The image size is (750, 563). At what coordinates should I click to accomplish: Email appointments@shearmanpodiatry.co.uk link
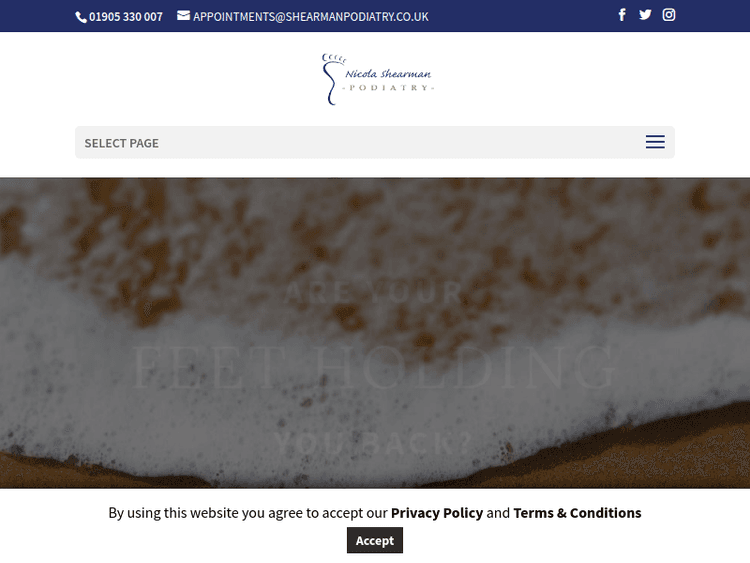tap(310, 17)
